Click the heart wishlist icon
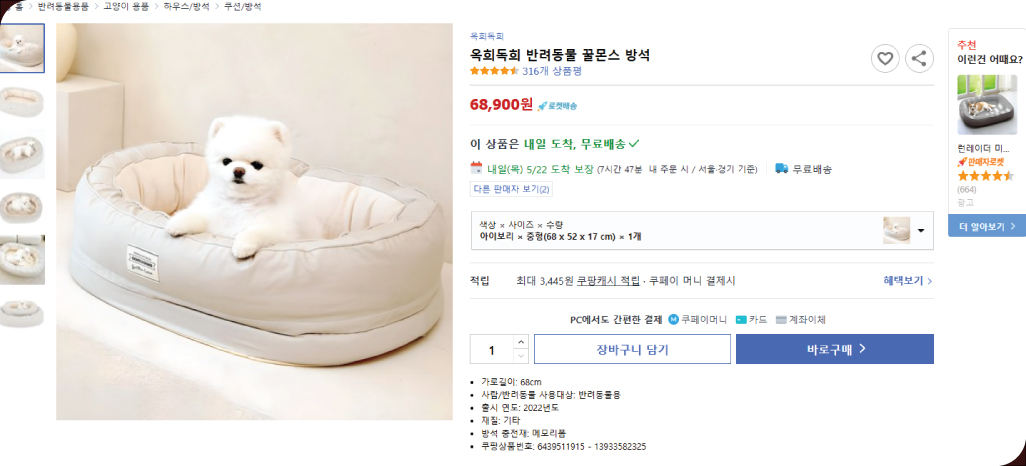1026x466 pixels. pyautogui.click(x=885, y=59)
